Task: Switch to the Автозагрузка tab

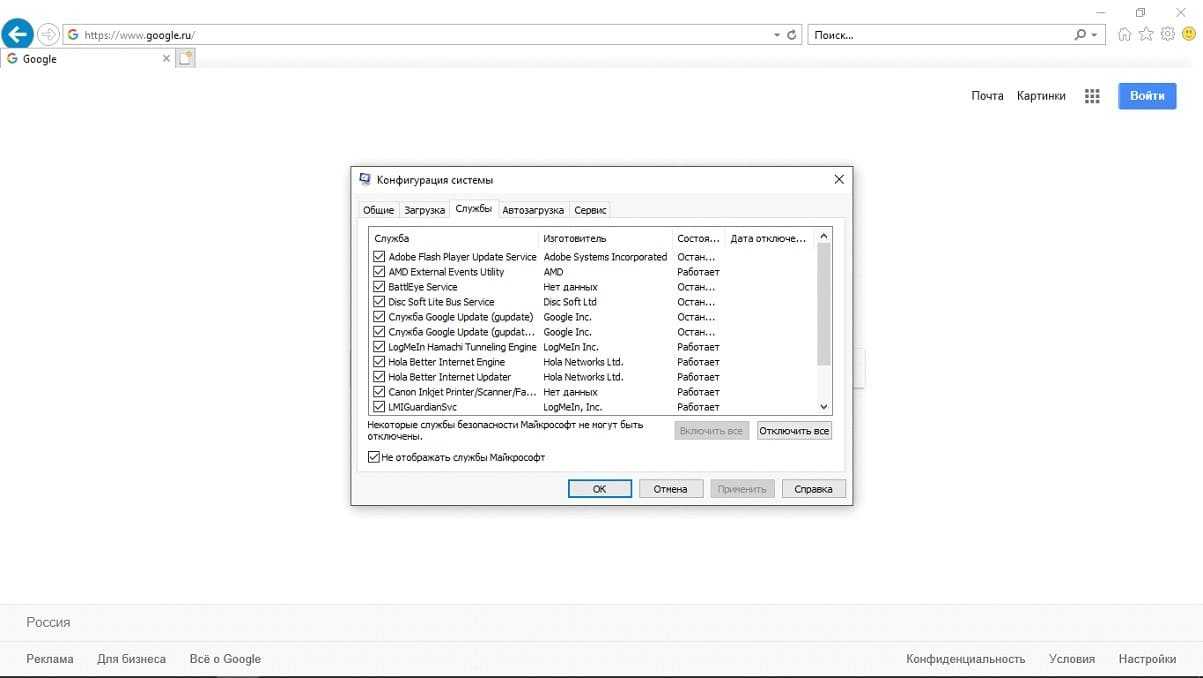Action: coord(533,210)
